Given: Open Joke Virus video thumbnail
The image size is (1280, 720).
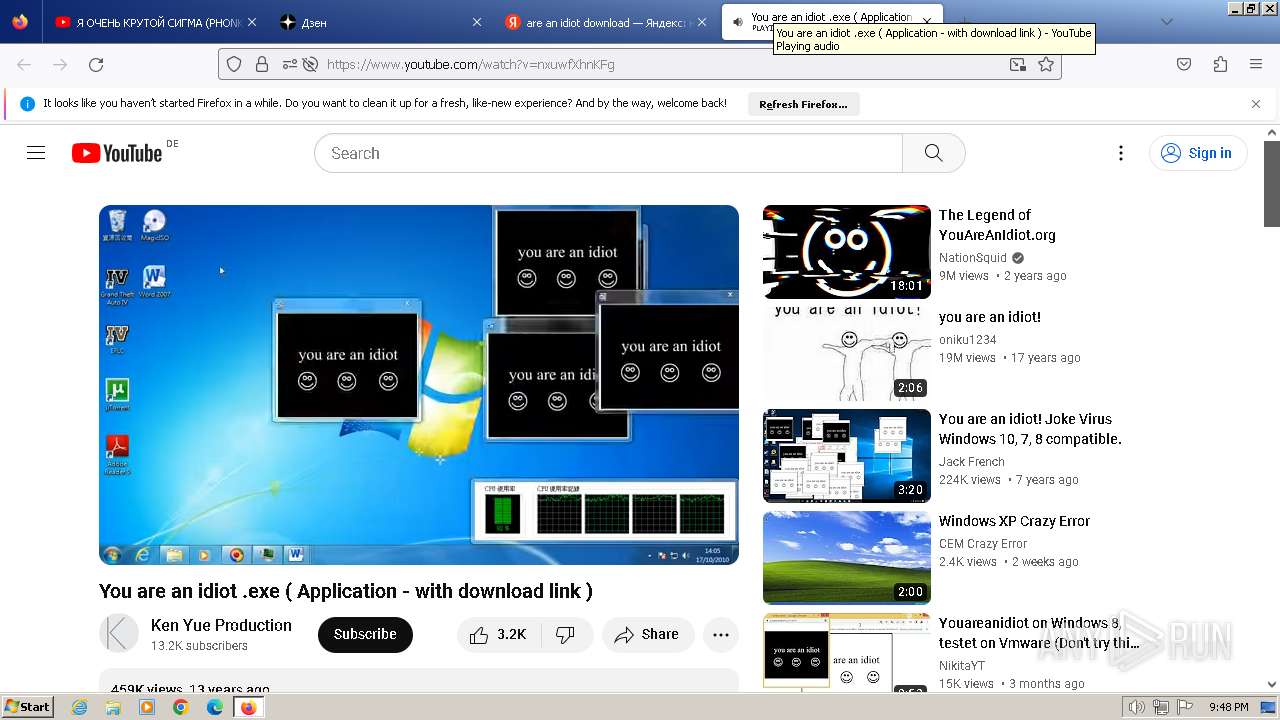Looking at the screenshot, I should coord(847,456).
